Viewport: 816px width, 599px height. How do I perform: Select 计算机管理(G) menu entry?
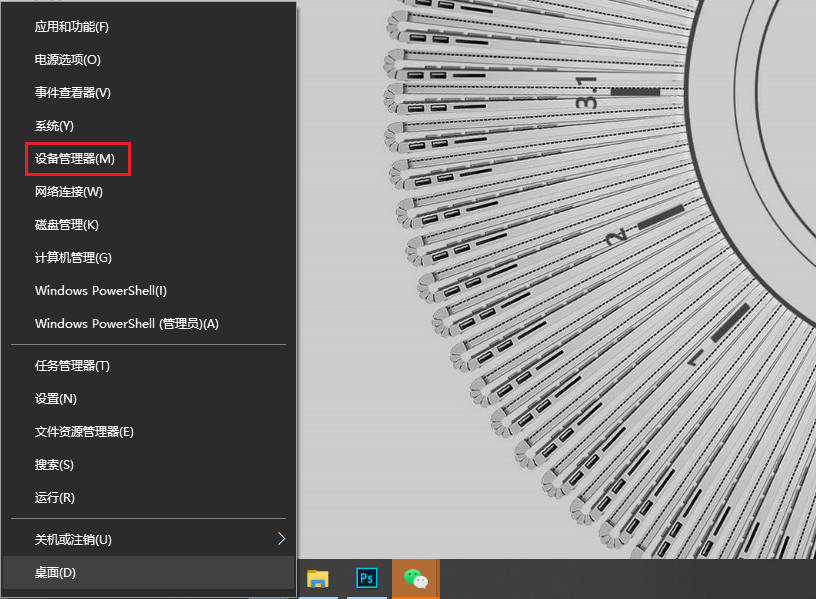pyautogui.click(x=73, y=258)
